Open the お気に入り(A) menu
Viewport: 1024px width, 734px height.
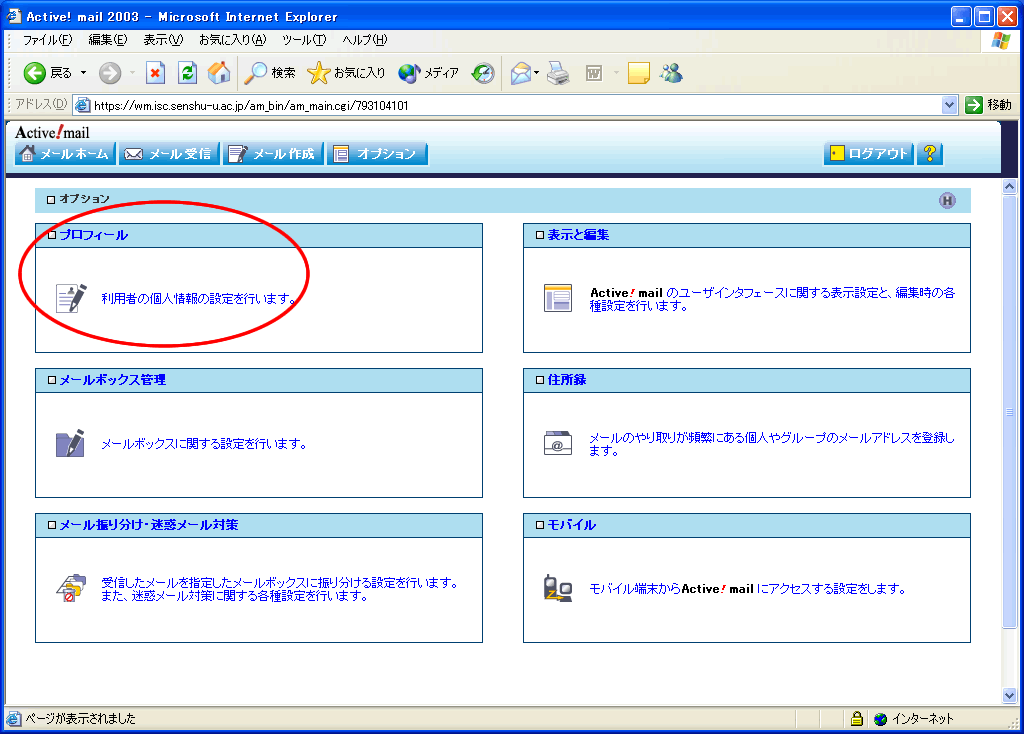click(232, 40)
